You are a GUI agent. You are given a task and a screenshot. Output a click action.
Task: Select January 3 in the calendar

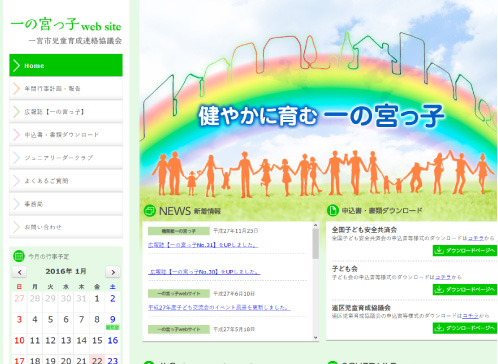(x=19, y=319)
